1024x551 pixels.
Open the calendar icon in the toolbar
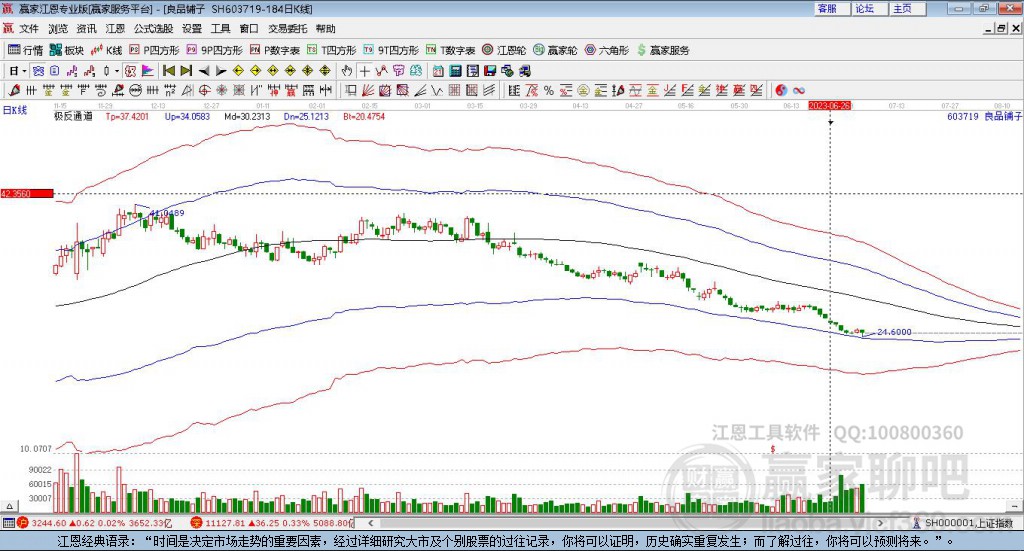(x=438, y=71)
